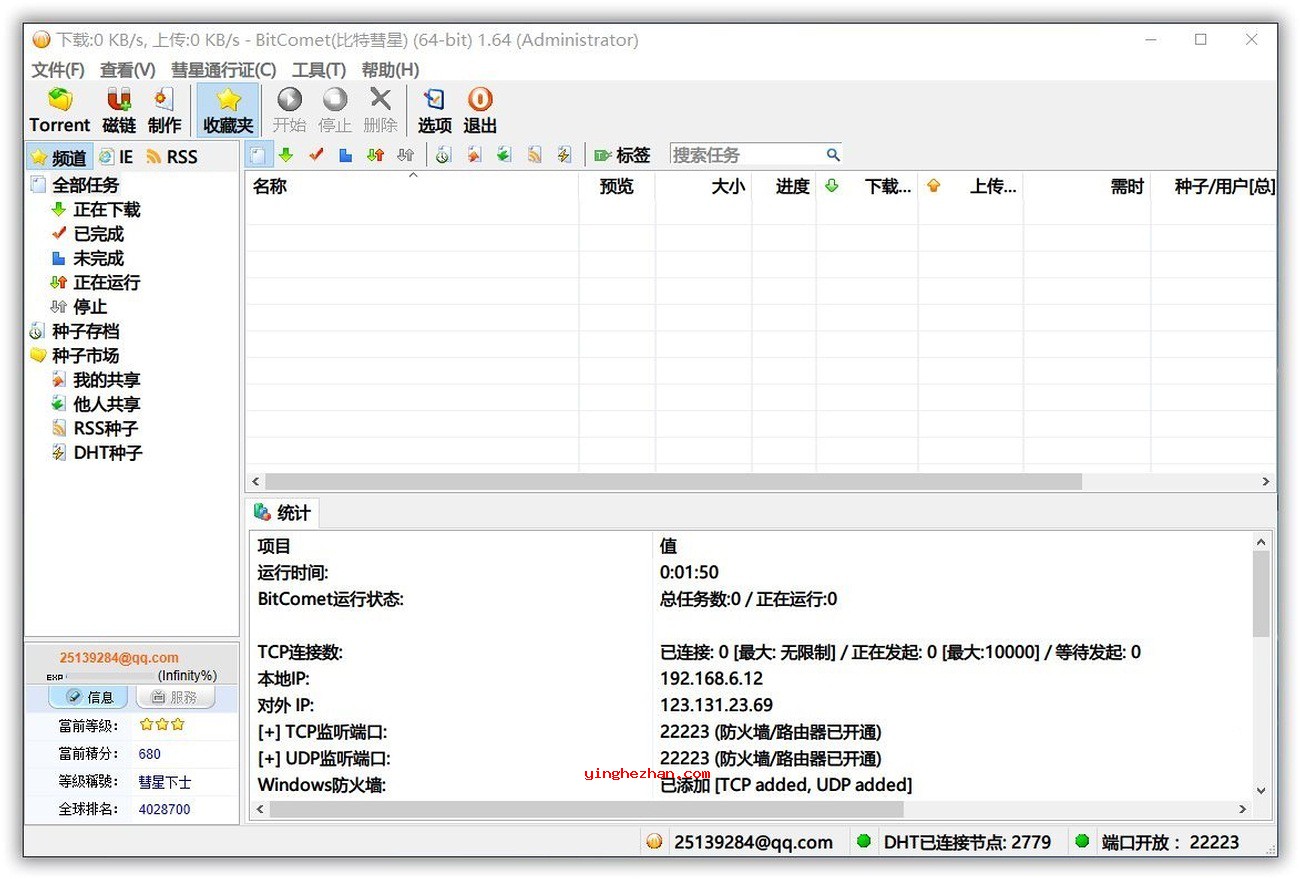Click the 停止 stop toolbar button
1300x879 pixels.
coord(335,110)
